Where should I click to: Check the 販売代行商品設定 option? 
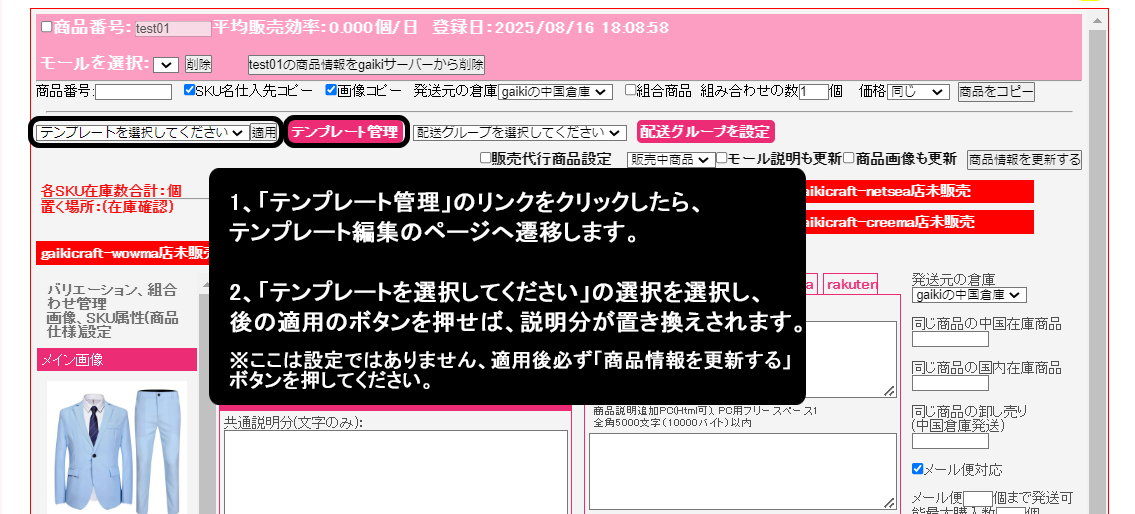[x=486, y=159]
